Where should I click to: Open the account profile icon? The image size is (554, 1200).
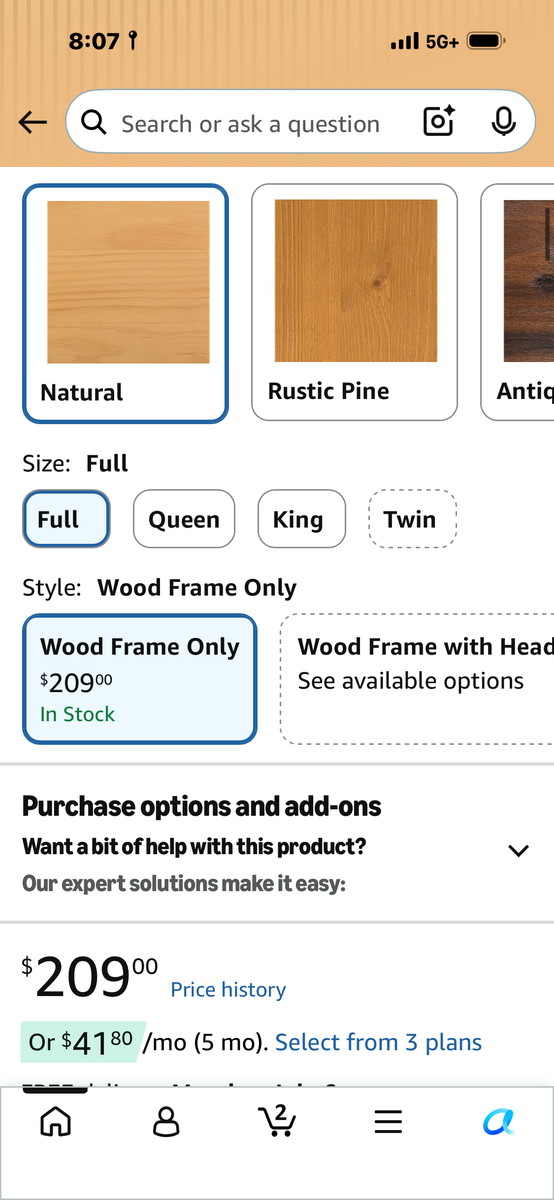click(165, 1121)
